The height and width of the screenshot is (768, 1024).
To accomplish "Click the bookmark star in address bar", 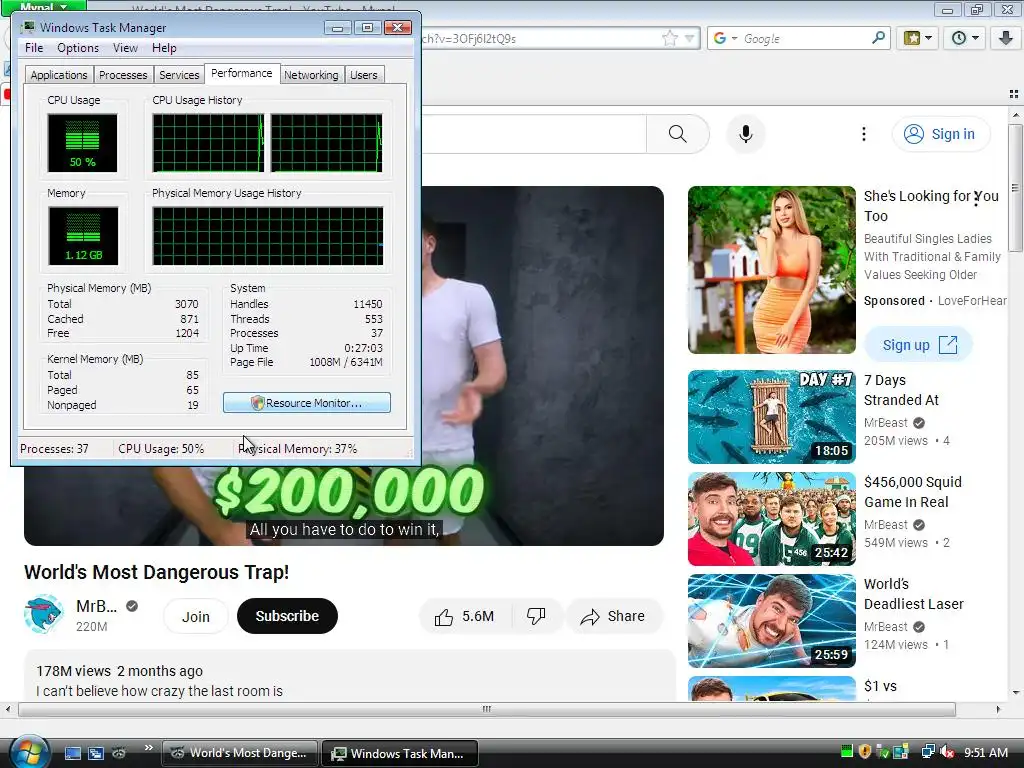I will 670,39.
